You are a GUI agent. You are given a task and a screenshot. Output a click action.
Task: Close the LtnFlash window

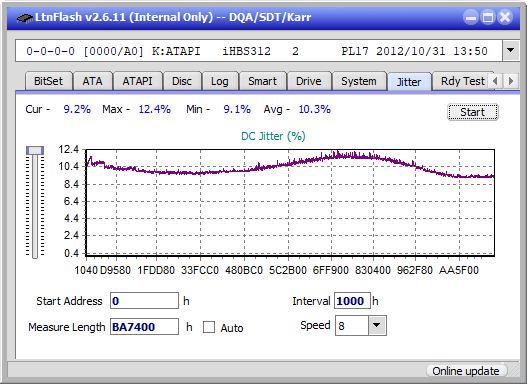[x=505, y=17]
